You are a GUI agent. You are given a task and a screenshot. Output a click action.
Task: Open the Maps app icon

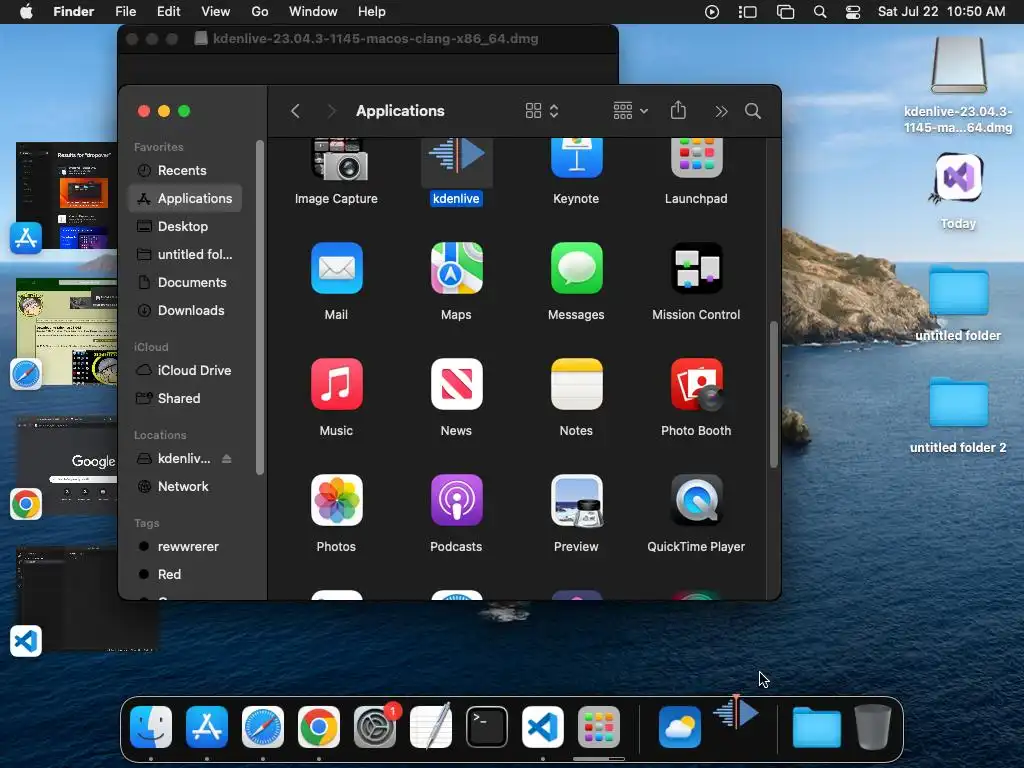[x=456, y=268]
